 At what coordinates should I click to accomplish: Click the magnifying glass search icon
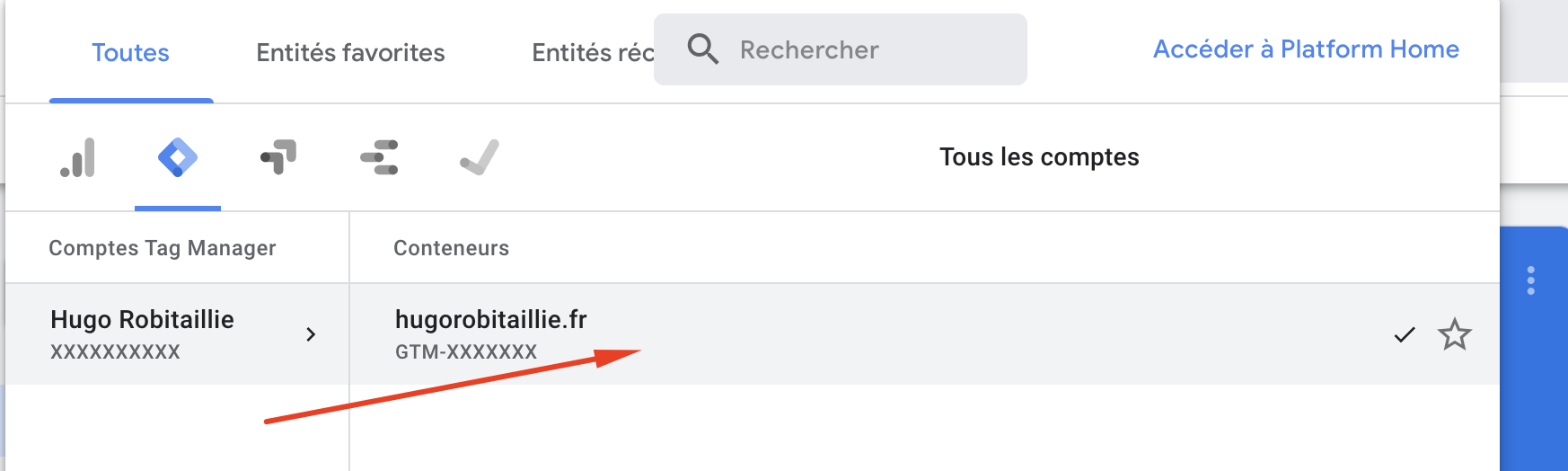point(702,49)
